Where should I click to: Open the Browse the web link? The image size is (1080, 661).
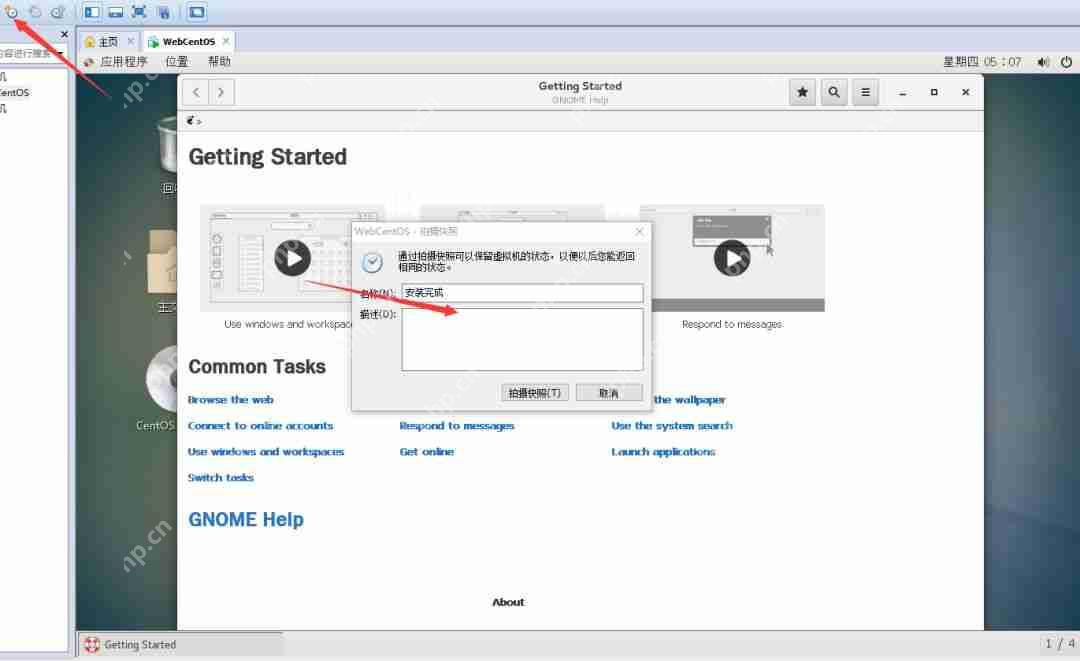pyautogui.click(x=231, y=399)
